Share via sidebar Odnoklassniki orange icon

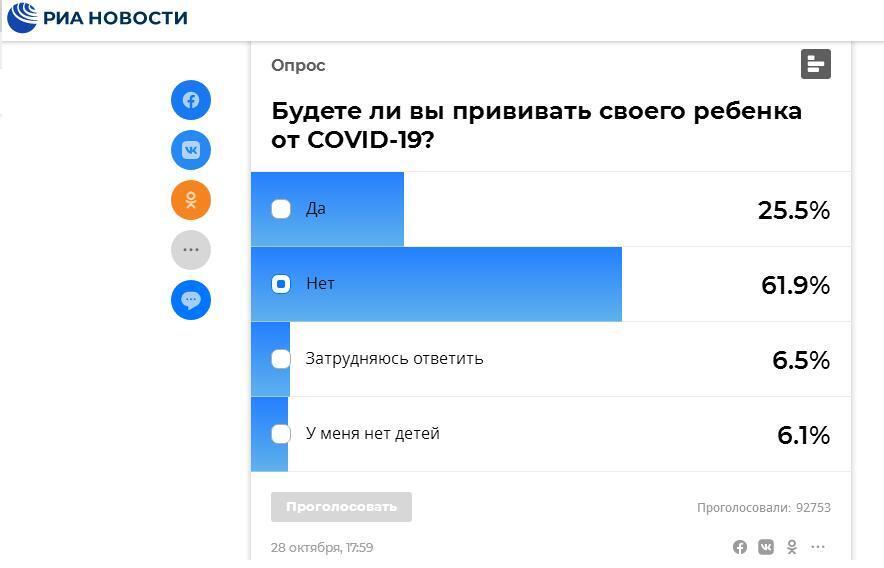point(191,200)
